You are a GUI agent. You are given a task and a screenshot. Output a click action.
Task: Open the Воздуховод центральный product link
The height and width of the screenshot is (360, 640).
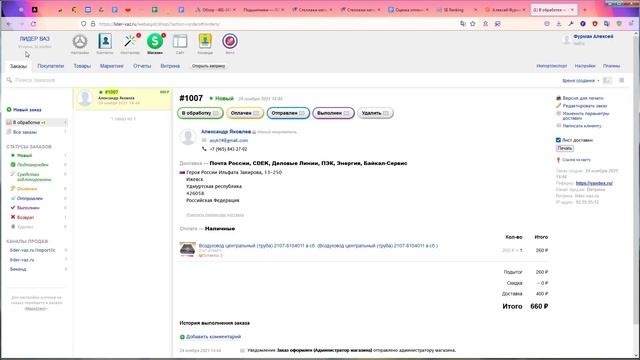click(318, 246)
